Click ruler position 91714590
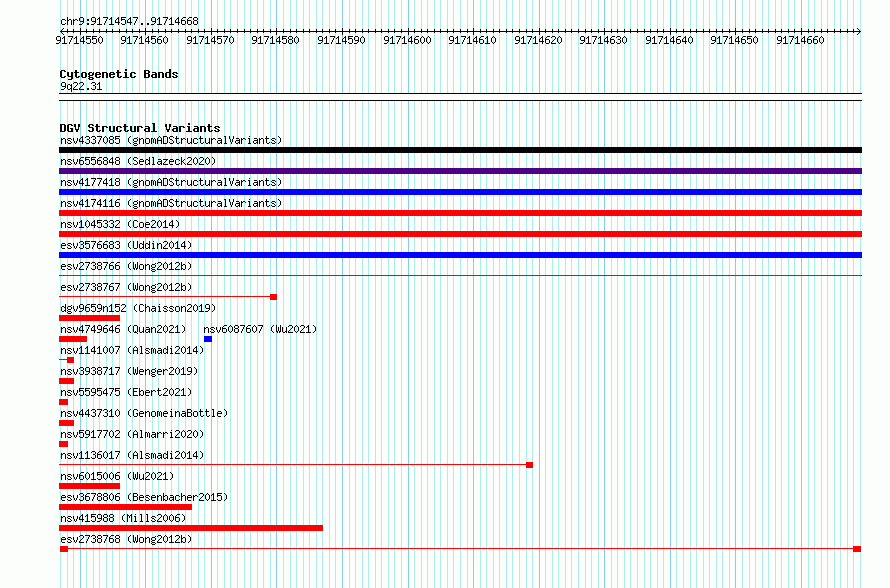Image resolution: width=890 pixels, height=588 pixels. pyautogui.click(x=342, y=40)
